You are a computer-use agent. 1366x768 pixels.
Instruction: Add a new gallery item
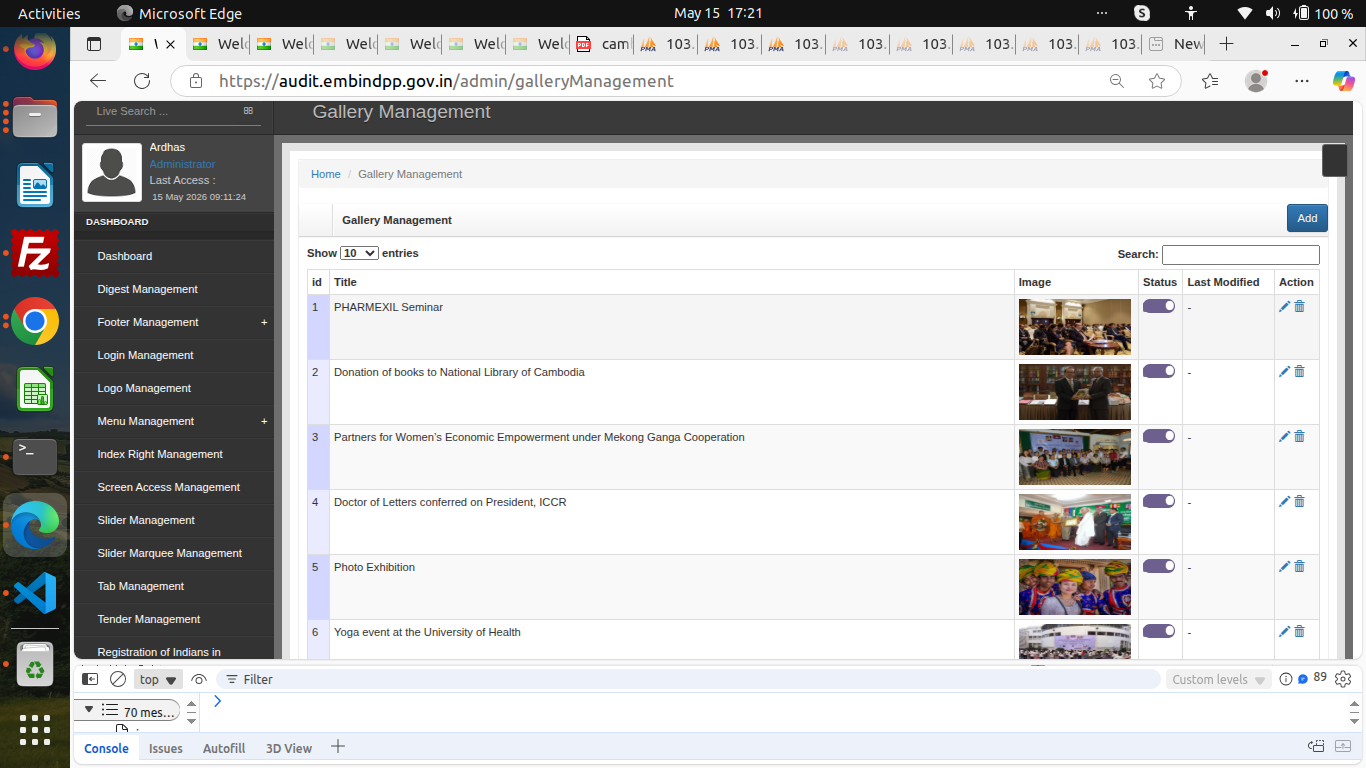1307,218
